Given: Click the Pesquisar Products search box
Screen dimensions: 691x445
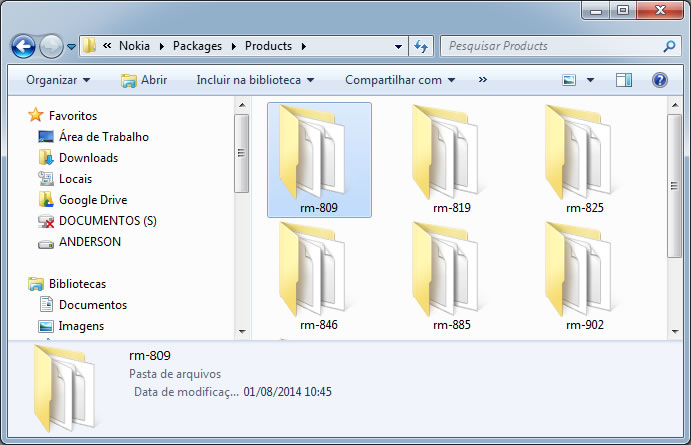Looking at the screenshot, I should (550, 46).
